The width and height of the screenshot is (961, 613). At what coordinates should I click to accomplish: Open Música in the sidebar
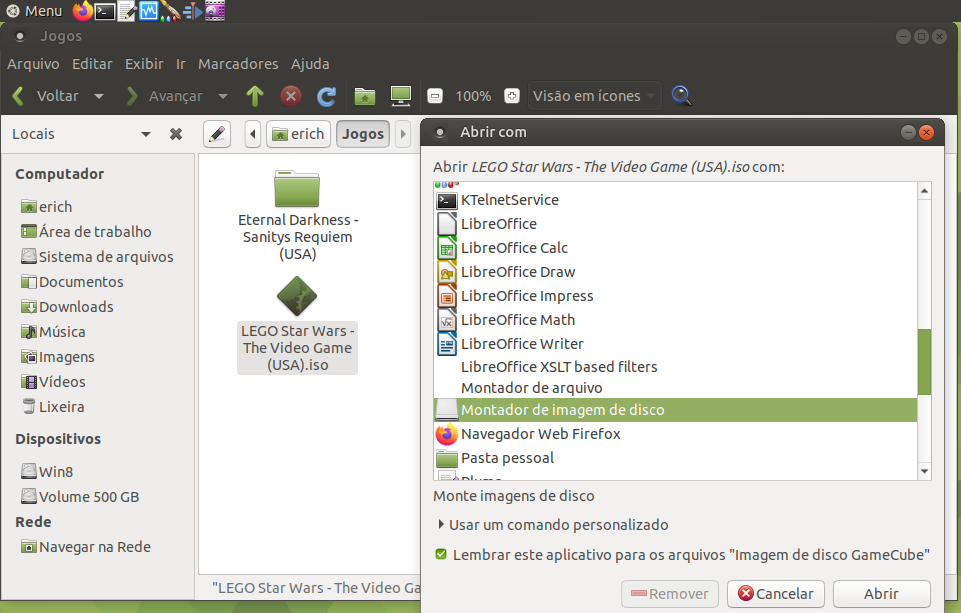coord(53,332)
